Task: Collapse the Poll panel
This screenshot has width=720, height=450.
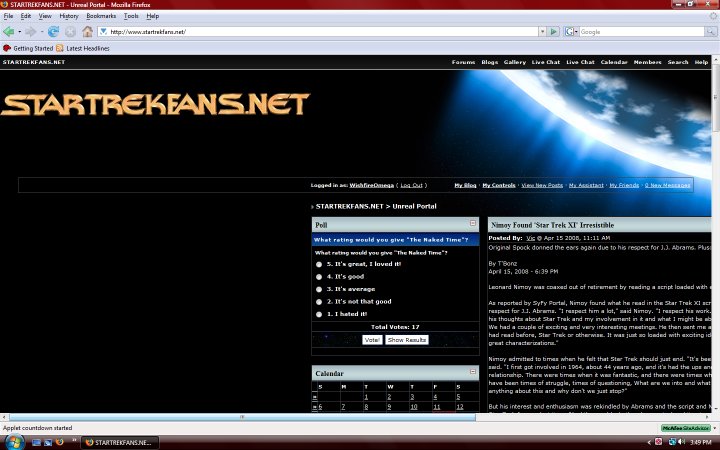Action: click(472, 223)
